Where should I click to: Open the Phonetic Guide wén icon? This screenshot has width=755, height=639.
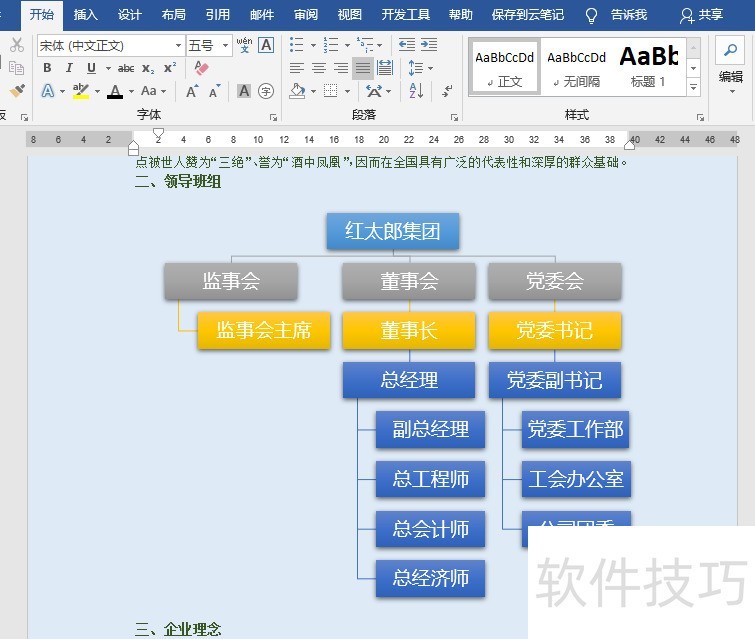(245, 45)
